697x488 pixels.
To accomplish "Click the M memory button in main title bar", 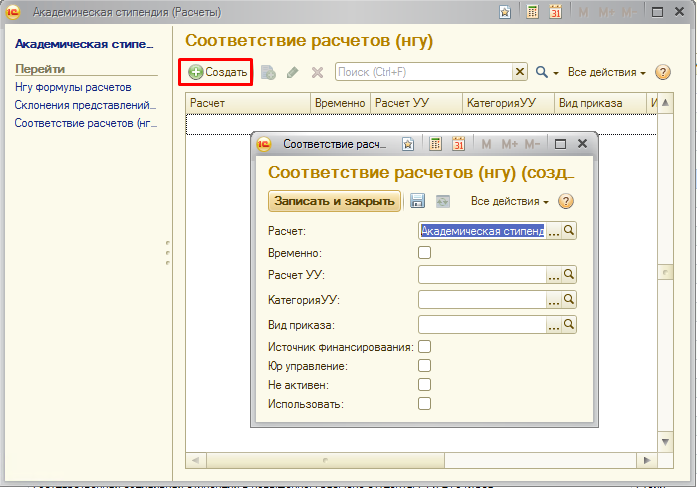I will pyautogui.click(x=583, y=12).
